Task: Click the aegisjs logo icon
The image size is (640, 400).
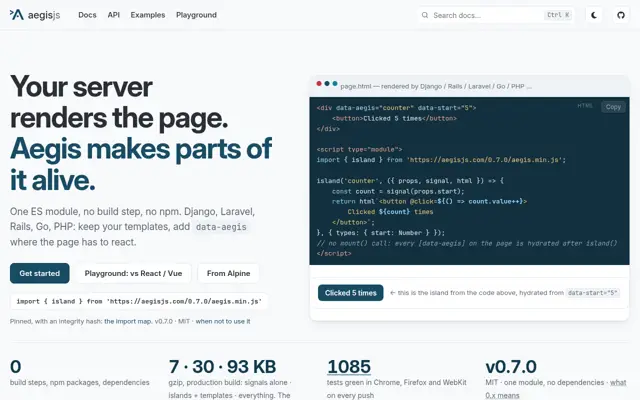Action: [17, 15]
